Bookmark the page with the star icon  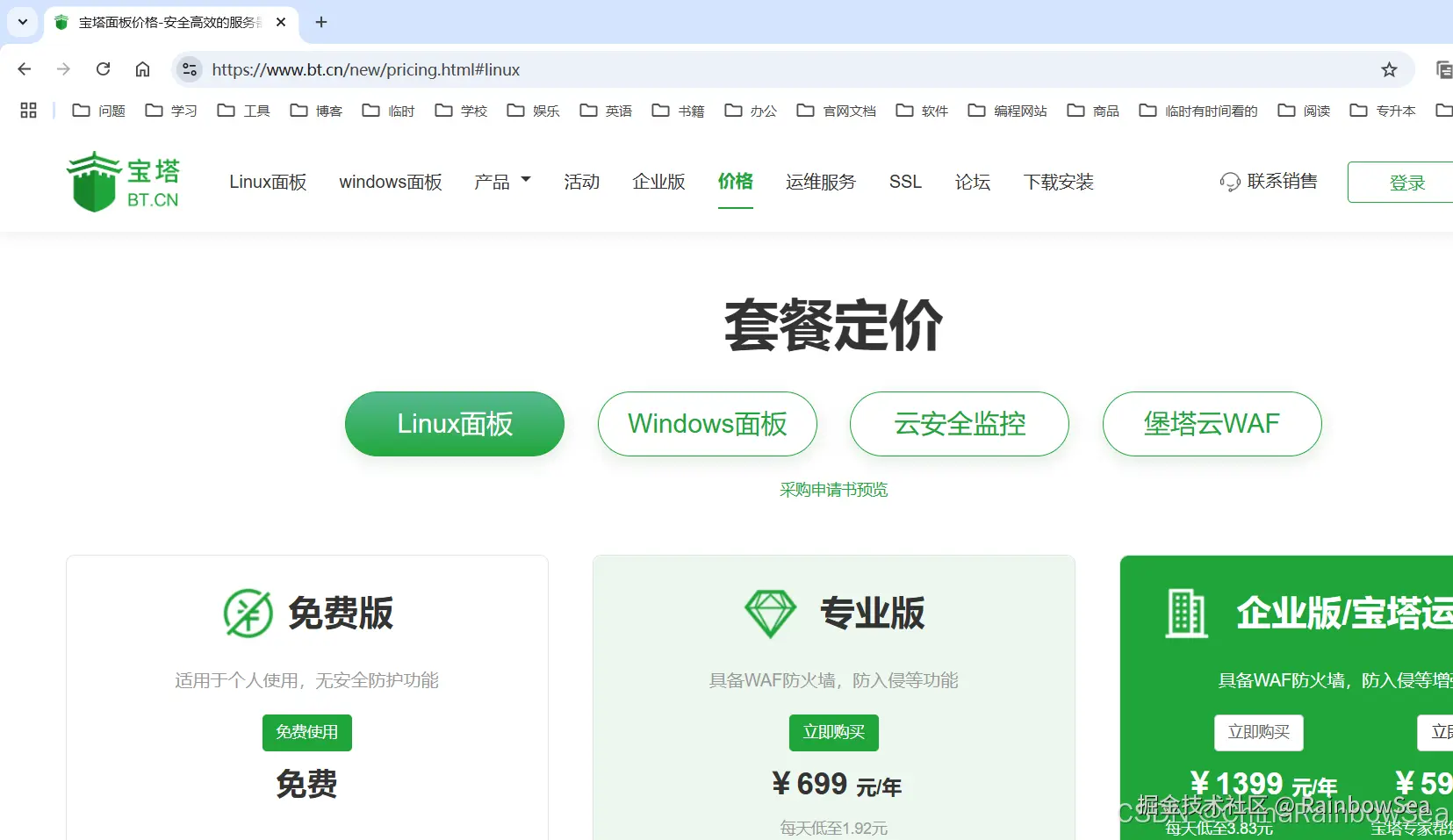click(1388, 69)
